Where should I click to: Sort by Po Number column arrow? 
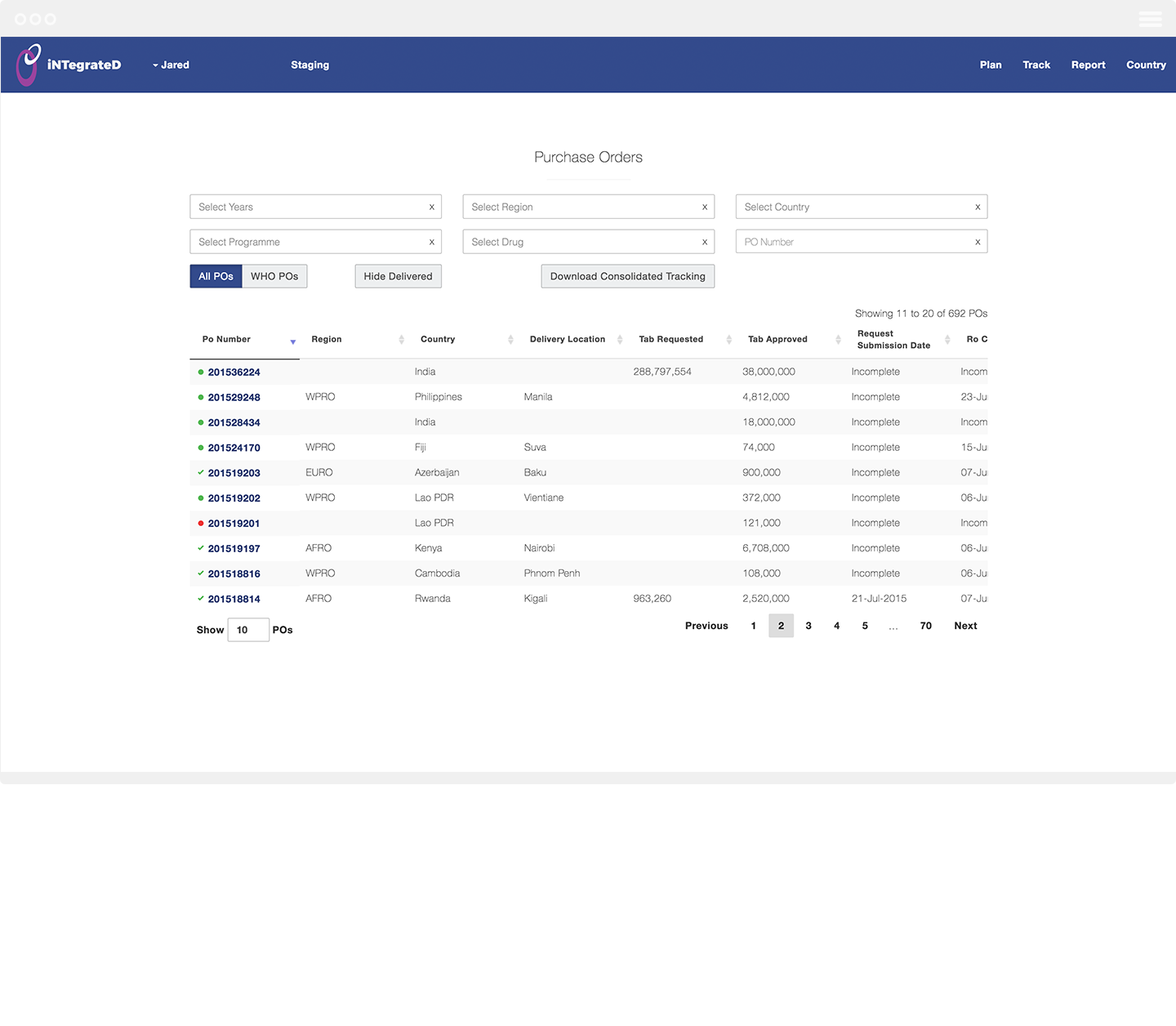(x=292, y=341)
